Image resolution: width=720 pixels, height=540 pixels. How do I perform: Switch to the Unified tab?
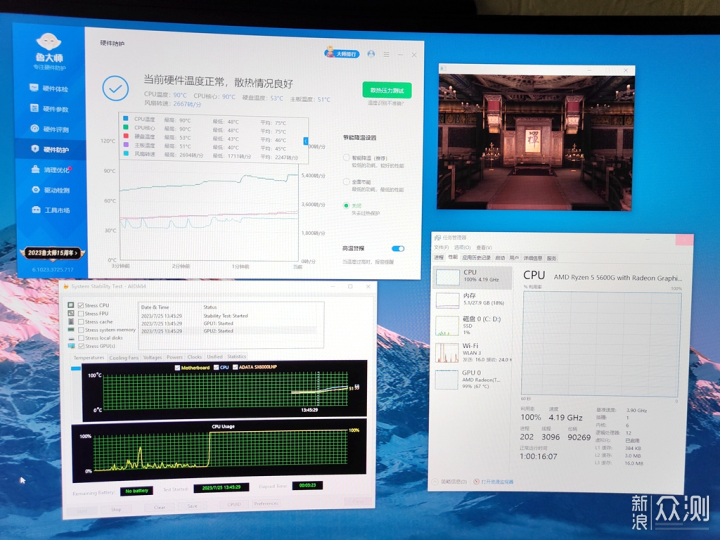point(214,357)
